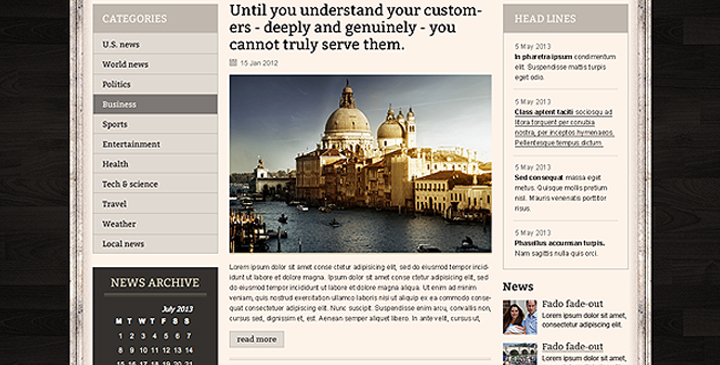The image size is (720, 365).
Task: Select day 1 in the July 2013 calendar
Action: tap(121, 336)
